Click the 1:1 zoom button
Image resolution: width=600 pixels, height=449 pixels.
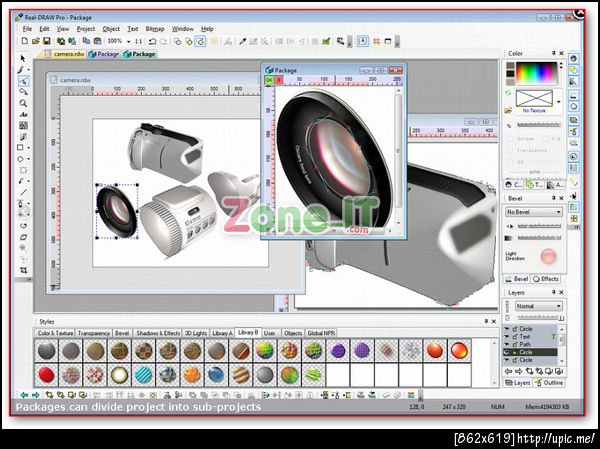[x=139, y=41]
